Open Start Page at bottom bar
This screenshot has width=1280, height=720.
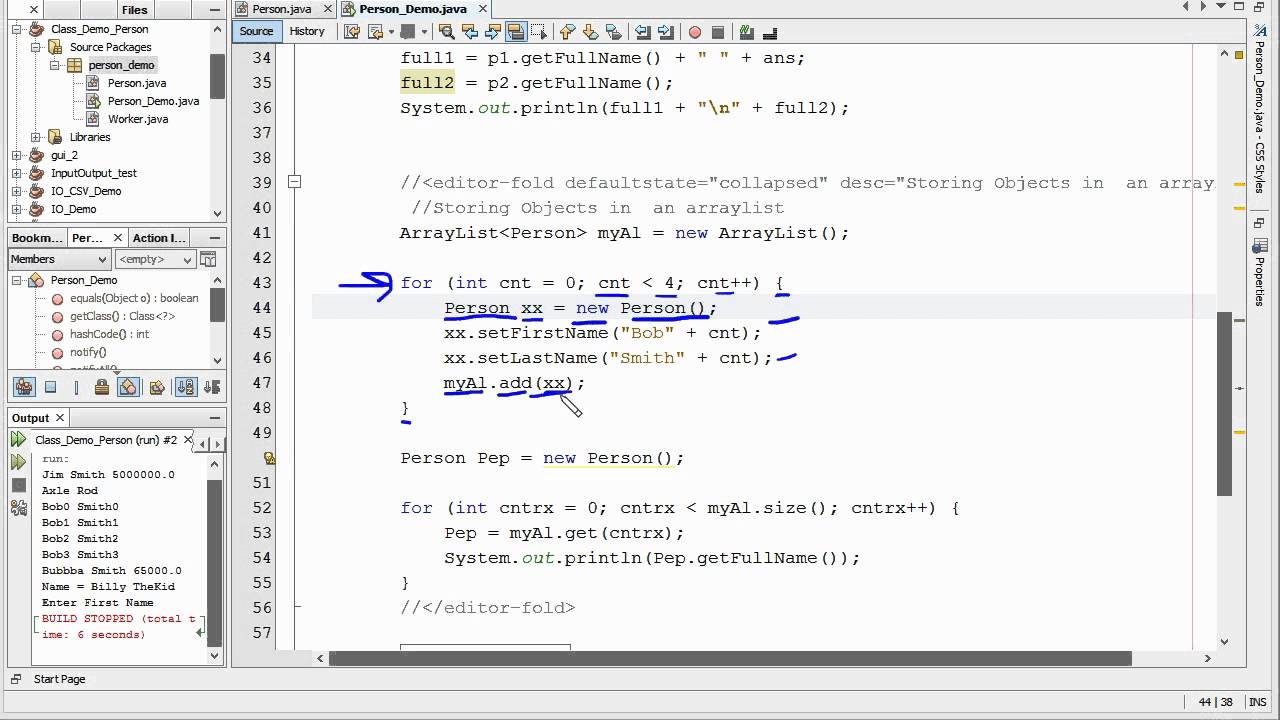pos(59,679)
